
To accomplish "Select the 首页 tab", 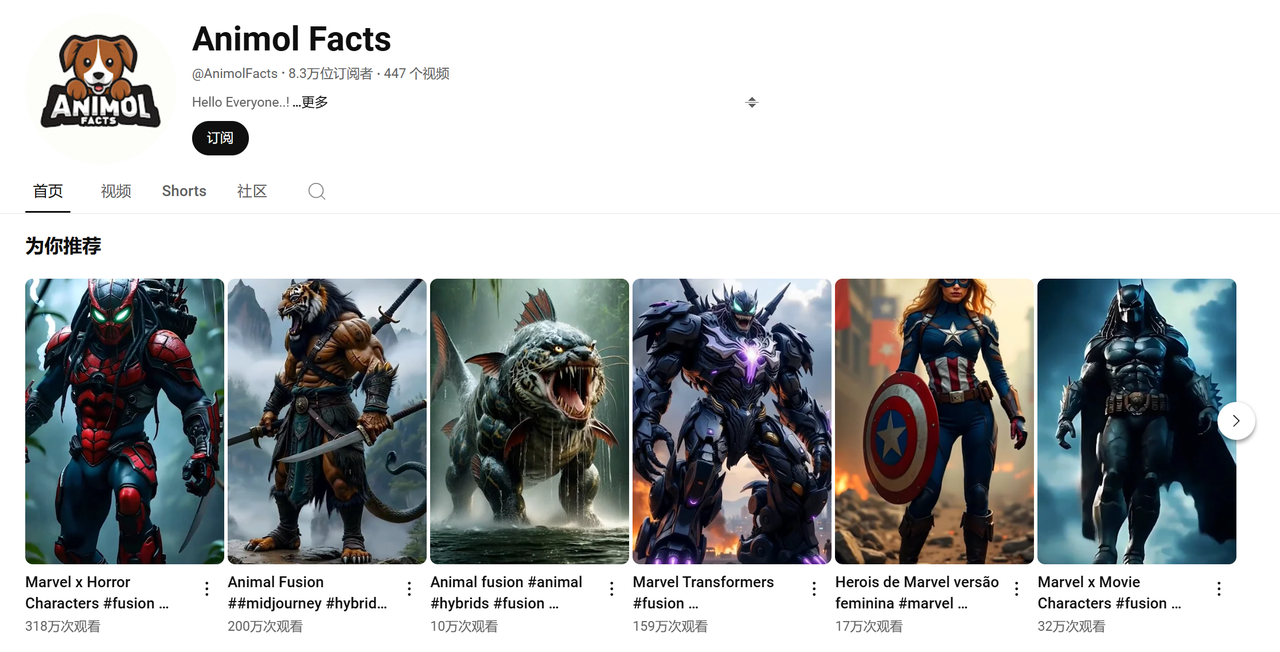I will [48, 191].
